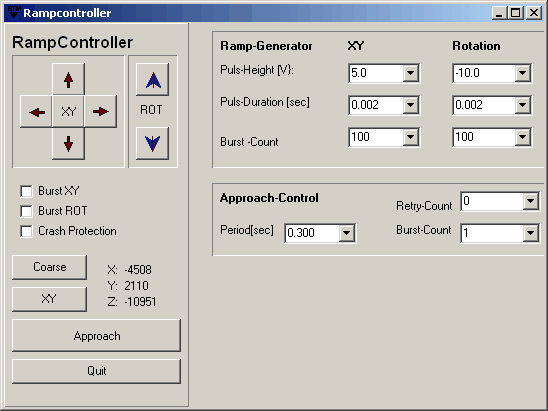548x411 pixels.
Task: Click the Quit button
Action: [x=96, y=371]
